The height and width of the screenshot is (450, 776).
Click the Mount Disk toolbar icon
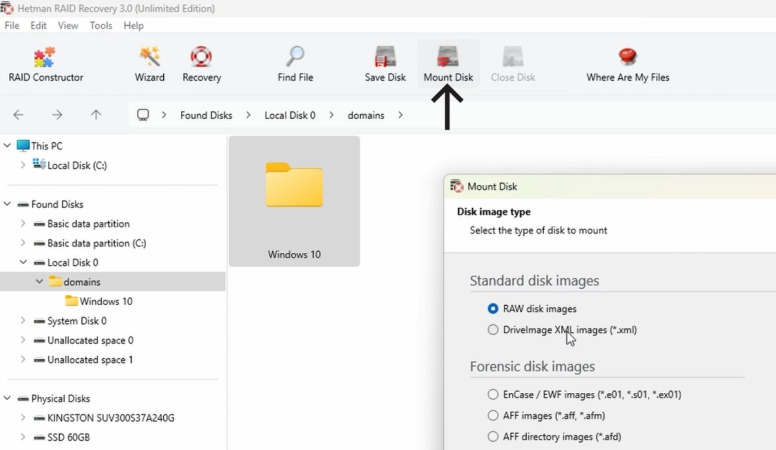click(x=448, y=56)
